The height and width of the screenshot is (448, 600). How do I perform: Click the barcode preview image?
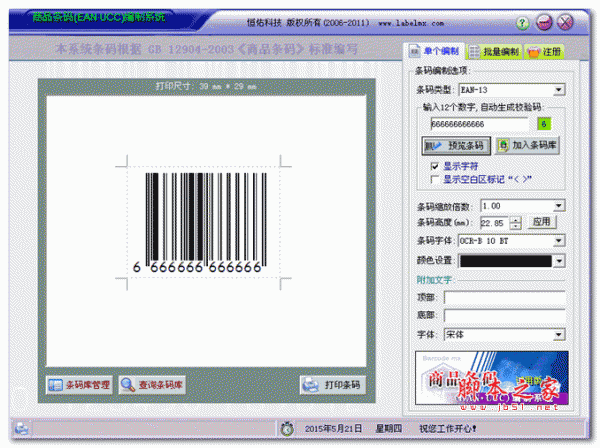pos(204,222)
